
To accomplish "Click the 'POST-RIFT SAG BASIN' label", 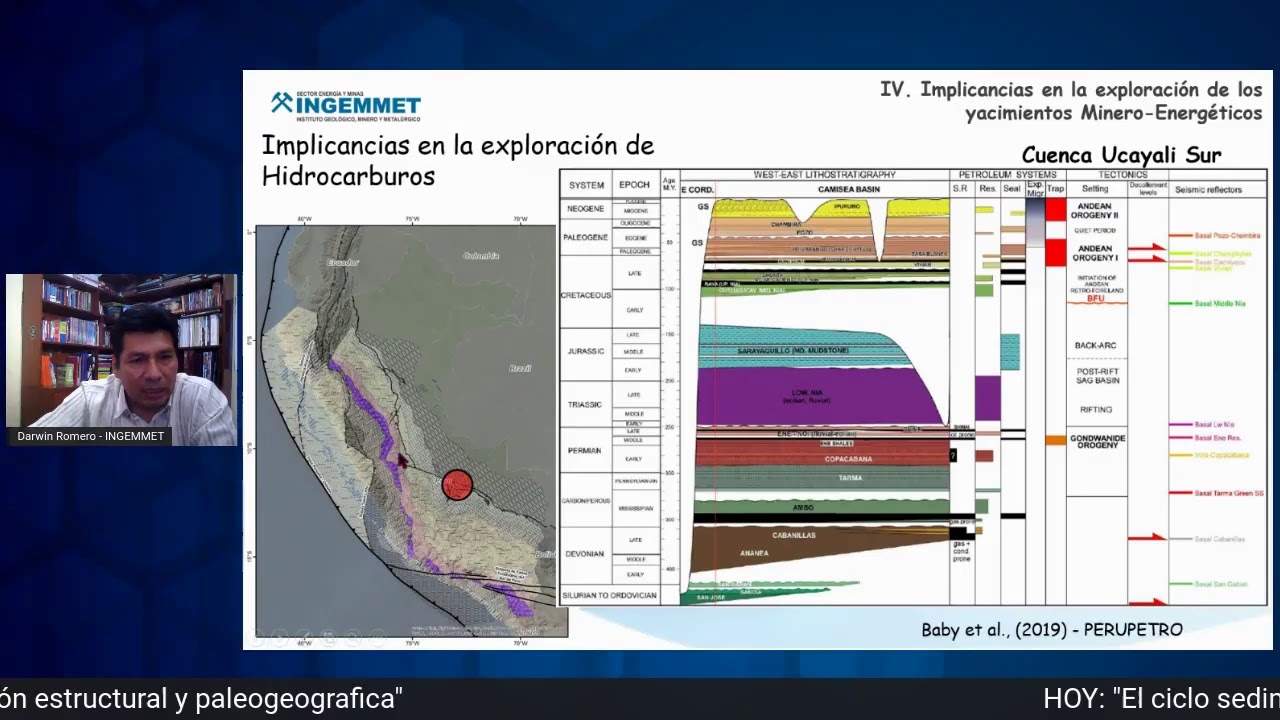I will (1096, 375).
